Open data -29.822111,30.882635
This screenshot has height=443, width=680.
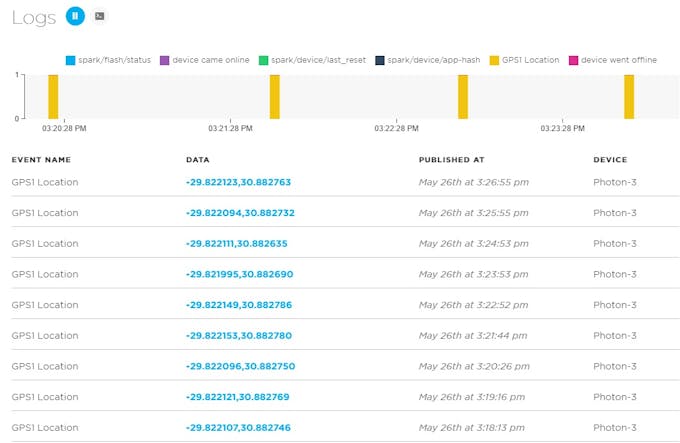pyautogui.click(x=237, y=244)
